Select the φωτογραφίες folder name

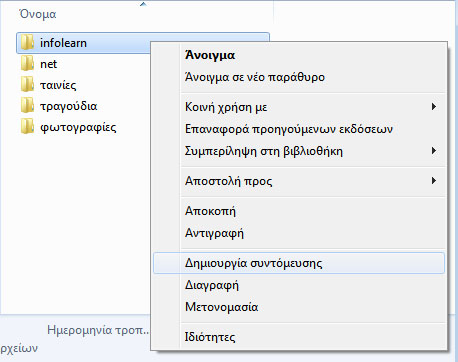tap(78, 127)
